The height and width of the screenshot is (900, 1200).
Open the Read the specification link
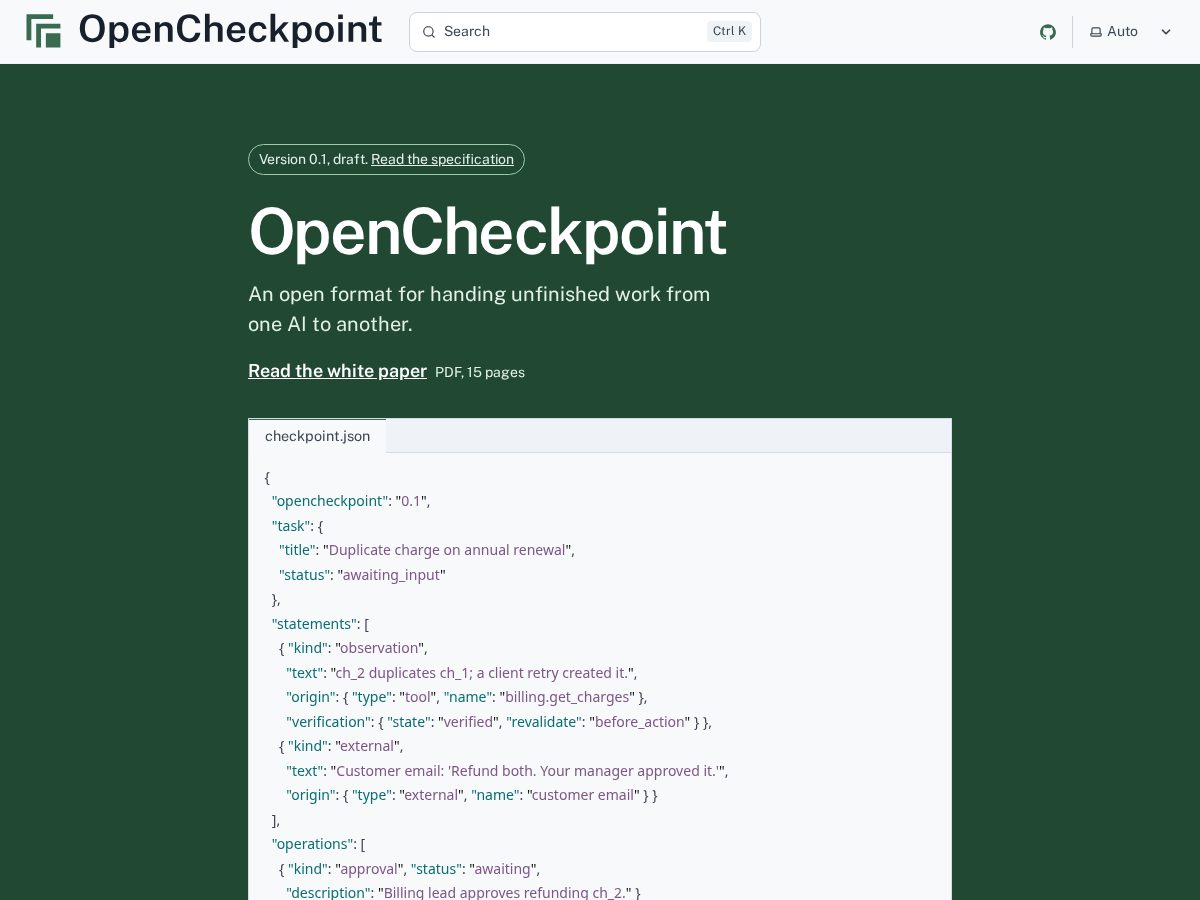pos(442,159)
